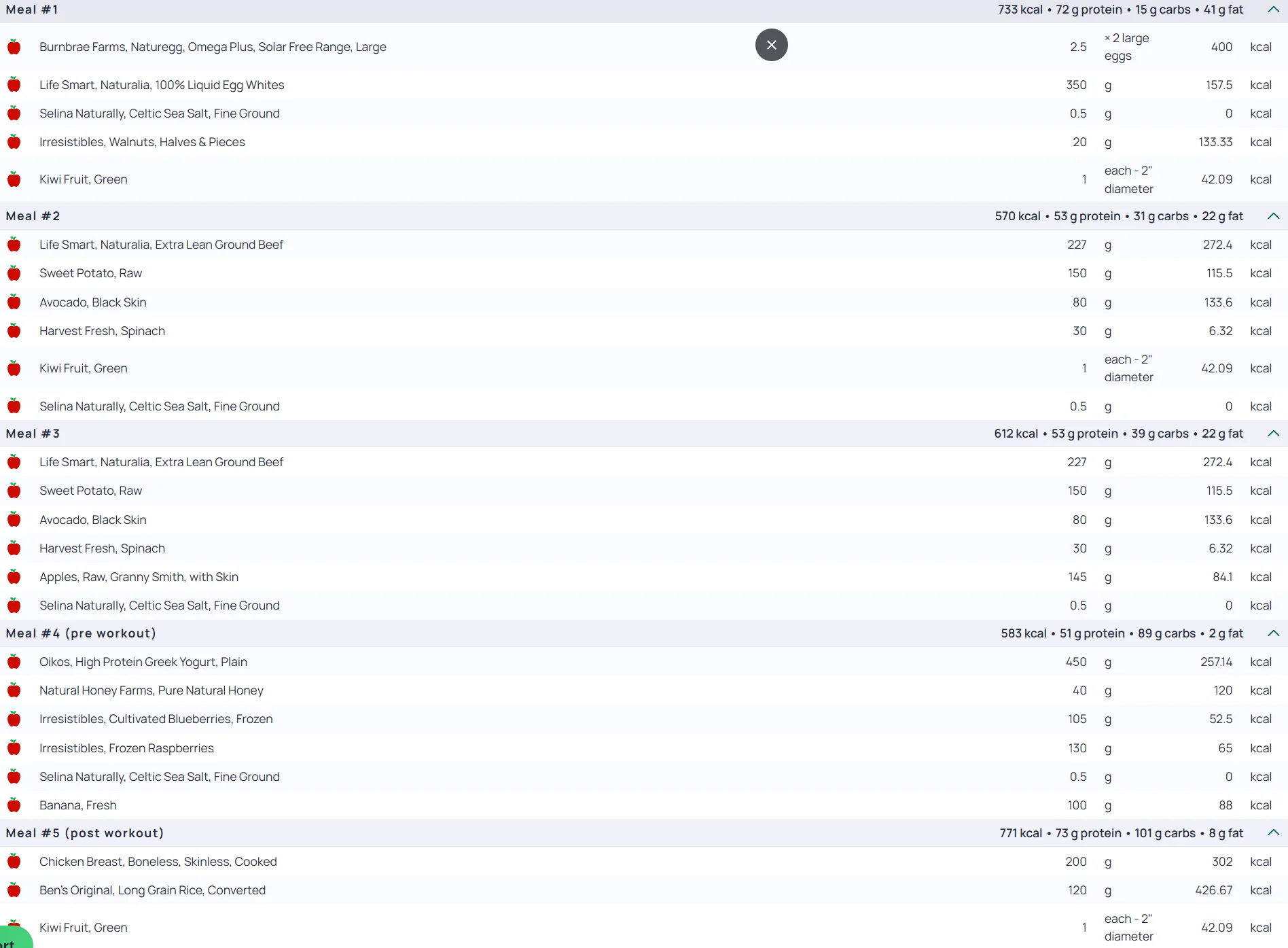The width and height of the screenshot is (1288, 948).
Task: Collapse the Meal #2 section with its chevron
Action: 1273,216
